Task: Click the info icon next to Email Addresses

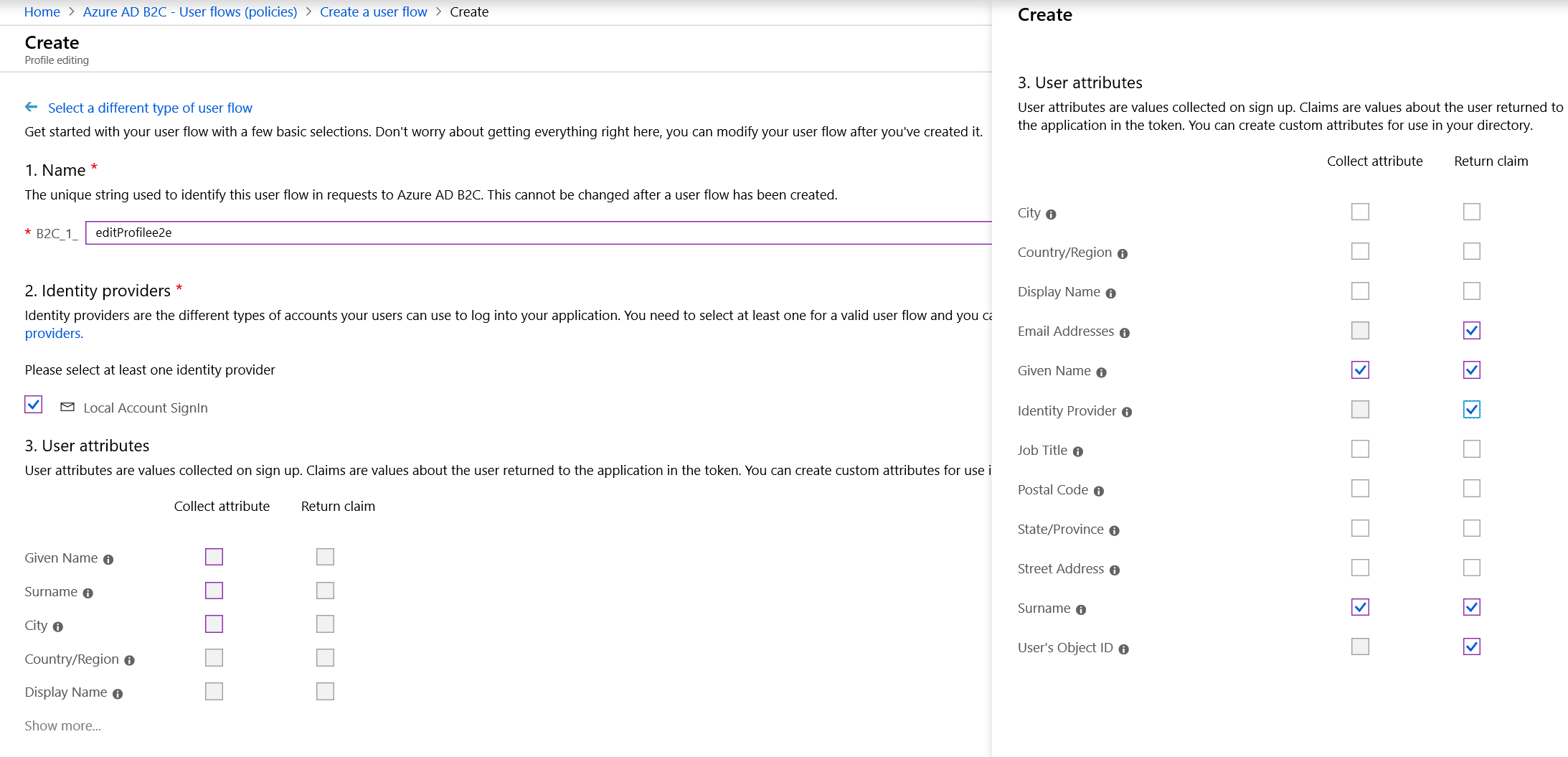Action: coord(1125,333)
